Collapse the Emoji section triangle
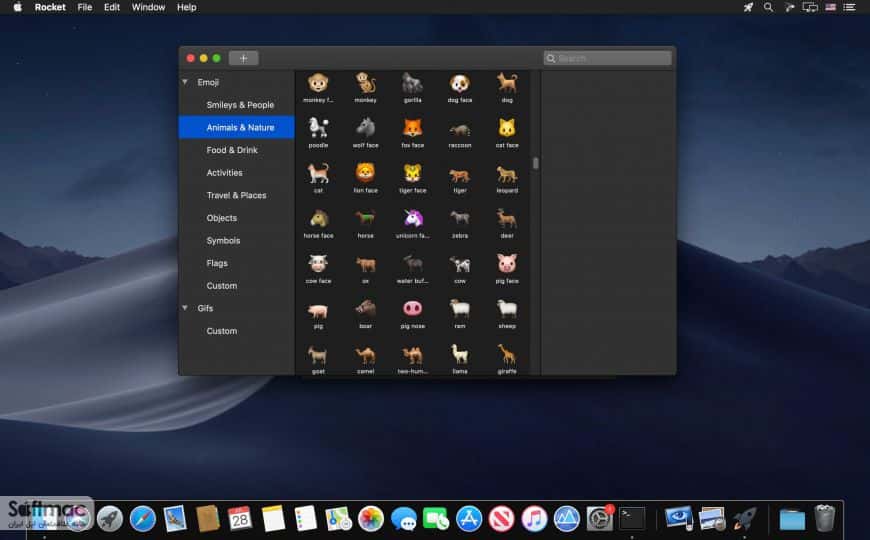 (x=185, y=82)
